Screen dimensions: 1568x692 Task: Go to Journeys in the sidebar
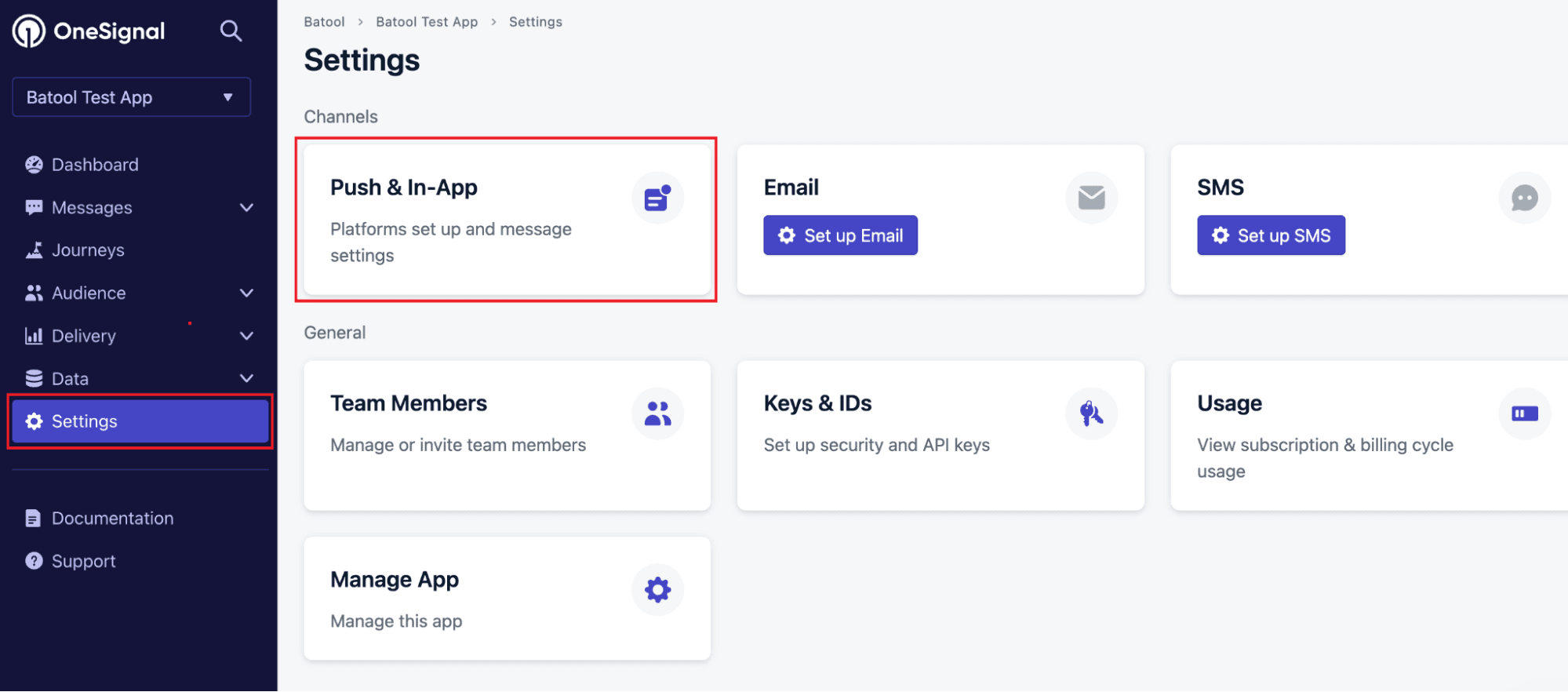(88, 250)
